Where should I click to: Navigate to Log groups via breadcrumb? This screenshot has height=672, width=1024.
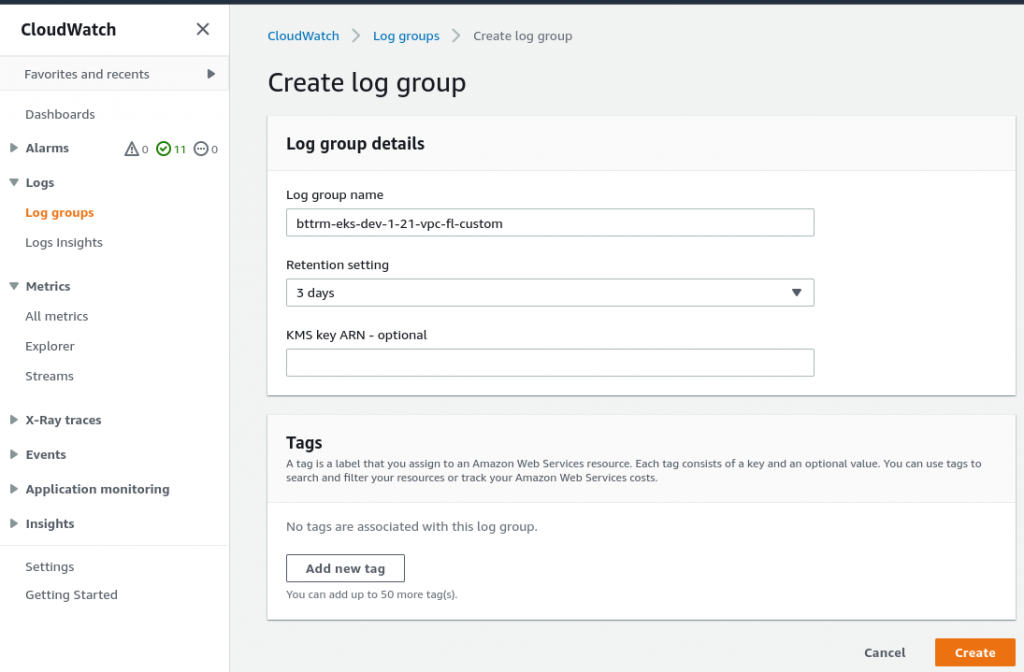click(406, 35)
